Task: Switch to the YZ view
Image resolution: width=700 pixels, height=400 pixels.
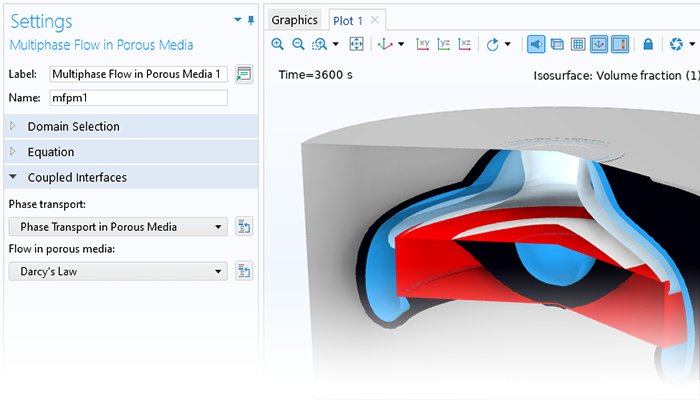Action: tap(443, 44)
